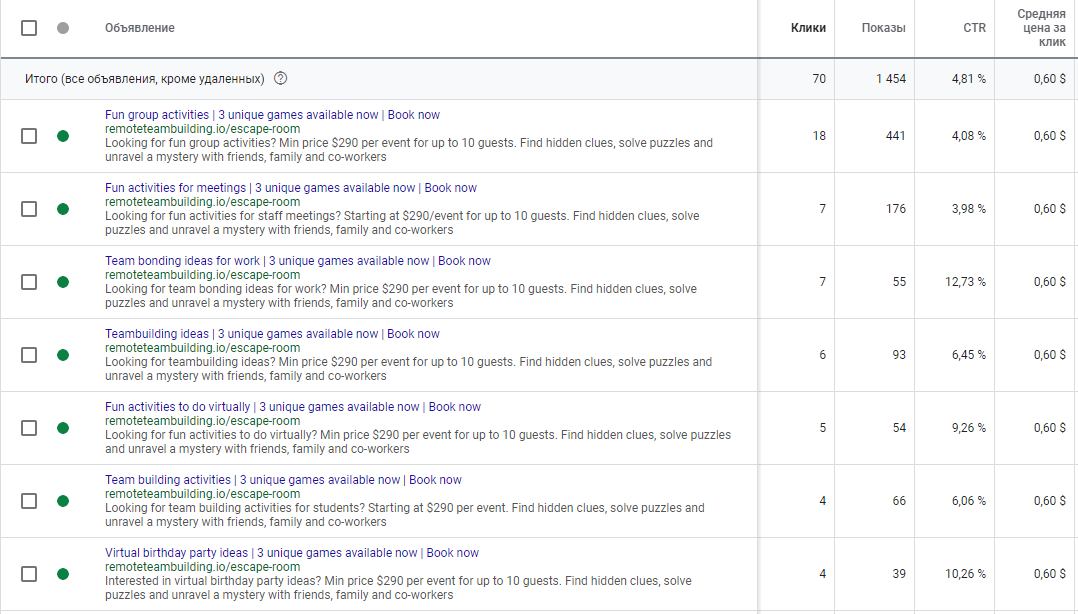Click green status dot of 'Team building activities' ad
The height and width of the screenshot is (614, 1078).
(63, 501)
